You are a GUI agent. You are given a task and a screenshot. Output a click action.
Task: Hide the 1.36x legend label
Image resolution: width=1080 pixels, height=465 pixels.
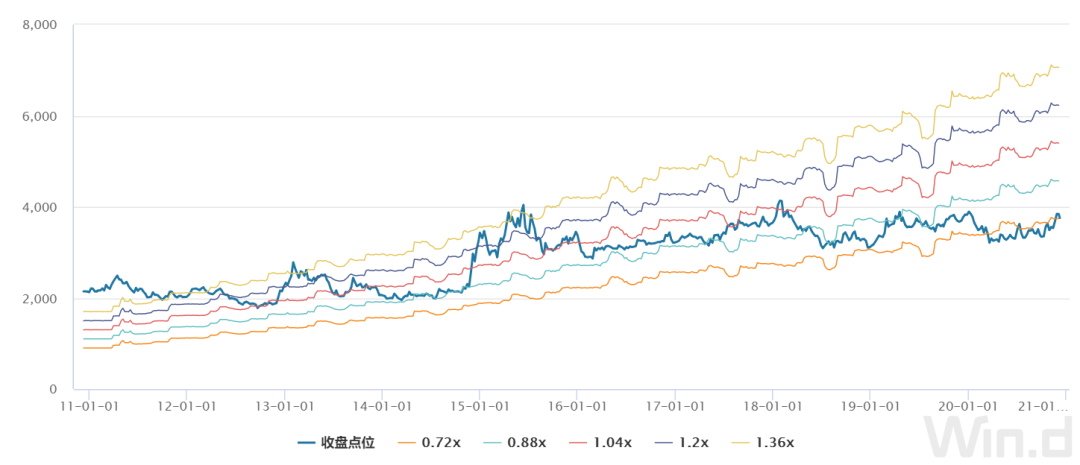click(776, 442)
